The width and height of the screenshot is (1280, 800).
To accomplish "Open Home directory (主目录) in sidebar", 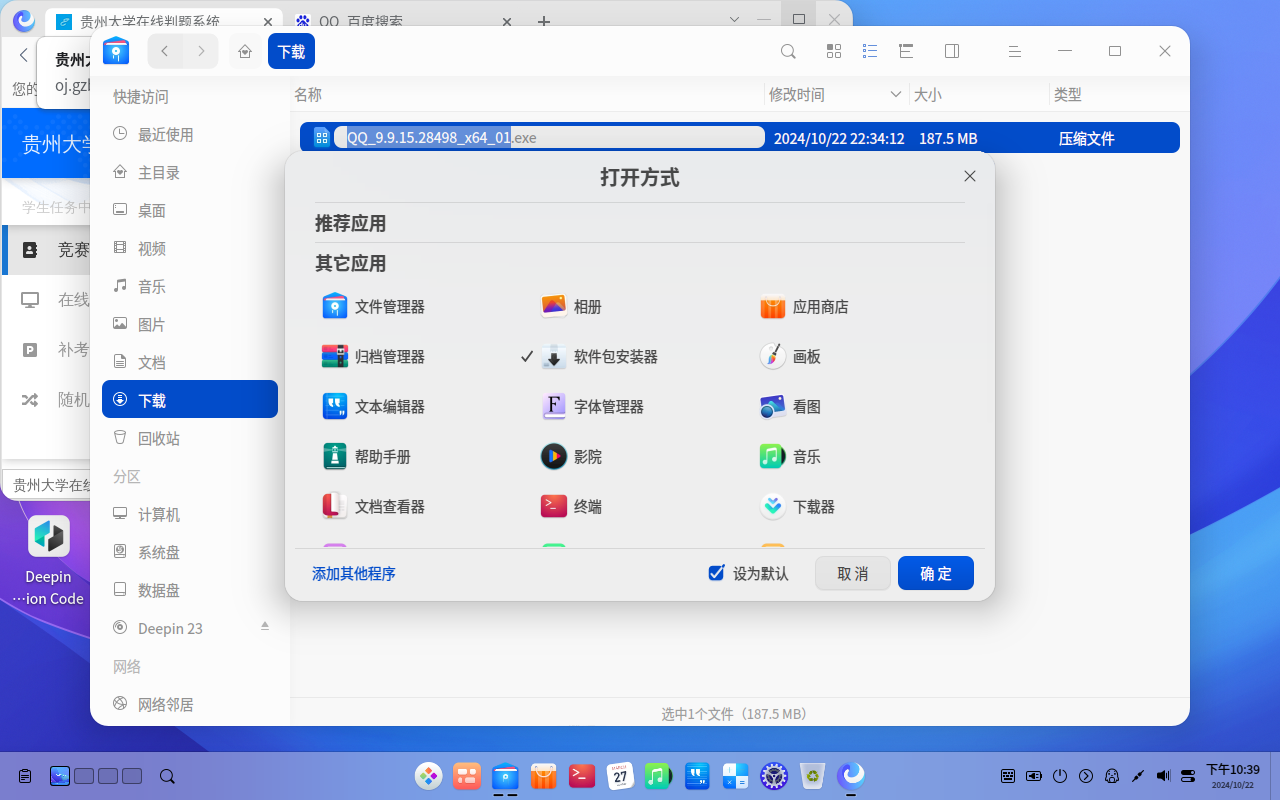I will tap(189, 173).
